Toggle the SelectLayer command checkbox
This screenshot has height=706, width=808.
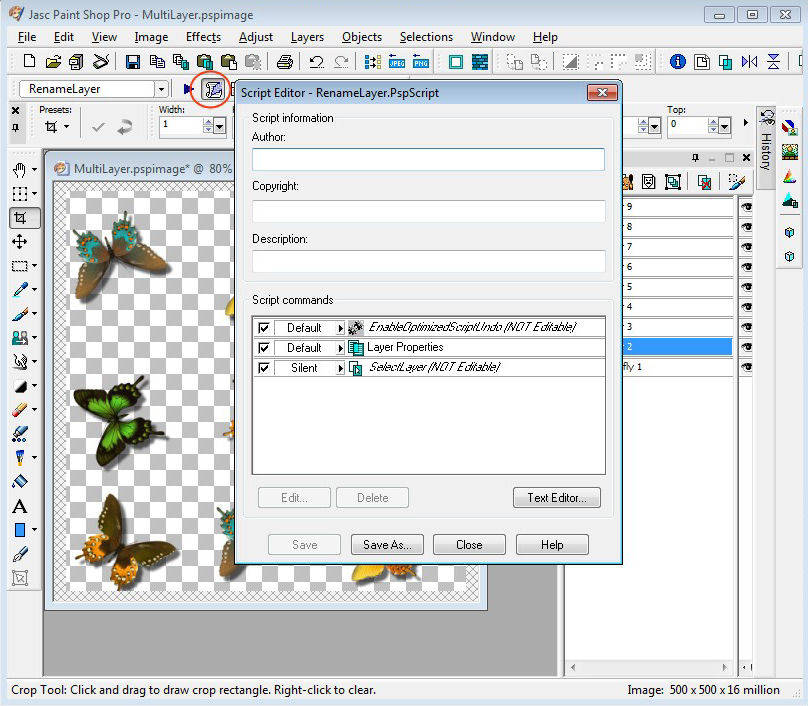click(264, 368)
